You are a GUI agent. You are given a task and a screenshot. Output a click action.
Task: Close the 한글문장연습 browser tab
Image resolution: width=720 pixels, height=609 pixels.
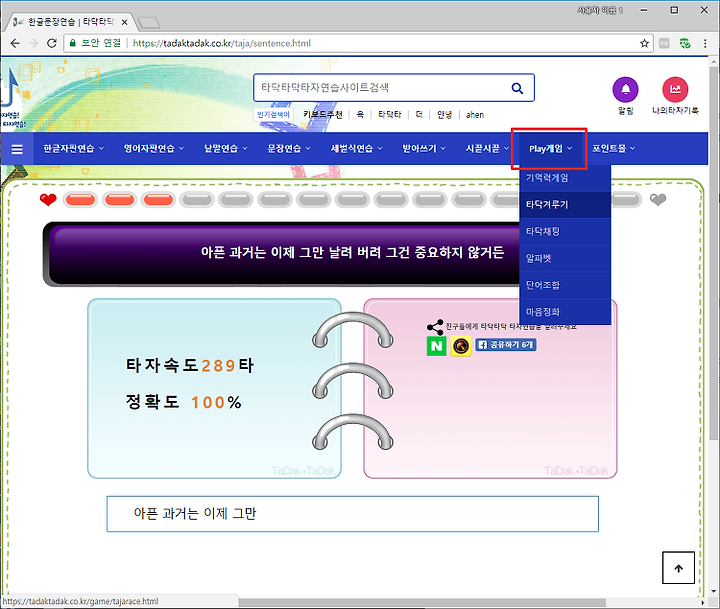tap(124, 22)
